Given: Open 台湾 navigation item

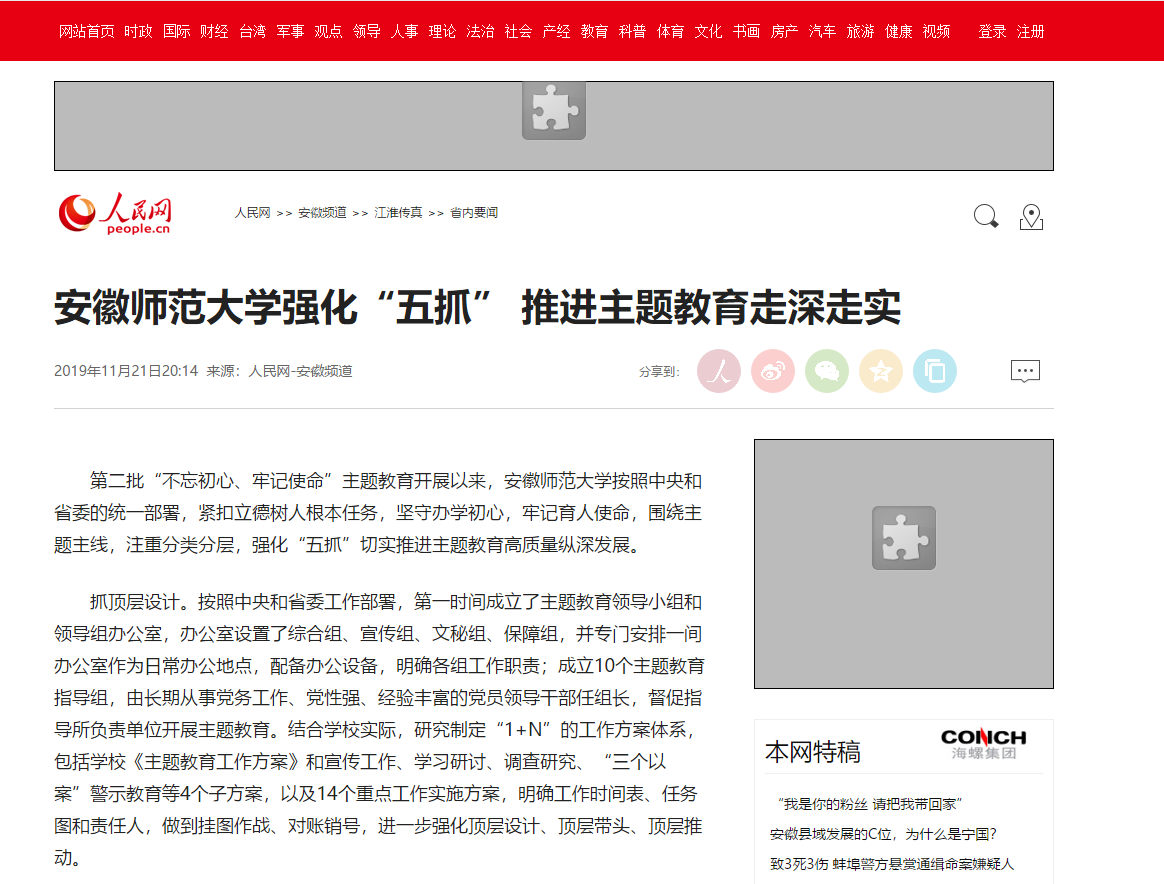Looking at the screenshot, I should click(x=252, y=31).
